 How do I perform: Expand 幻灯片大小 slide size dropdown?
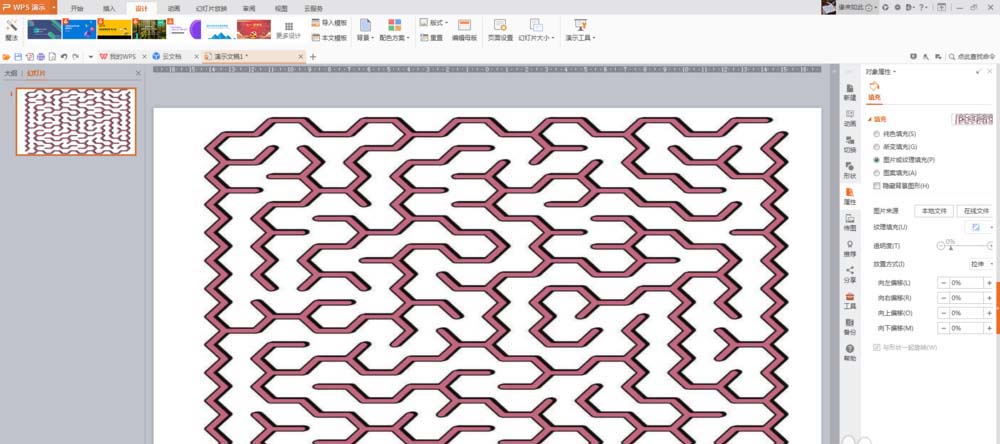click(536, 38)
